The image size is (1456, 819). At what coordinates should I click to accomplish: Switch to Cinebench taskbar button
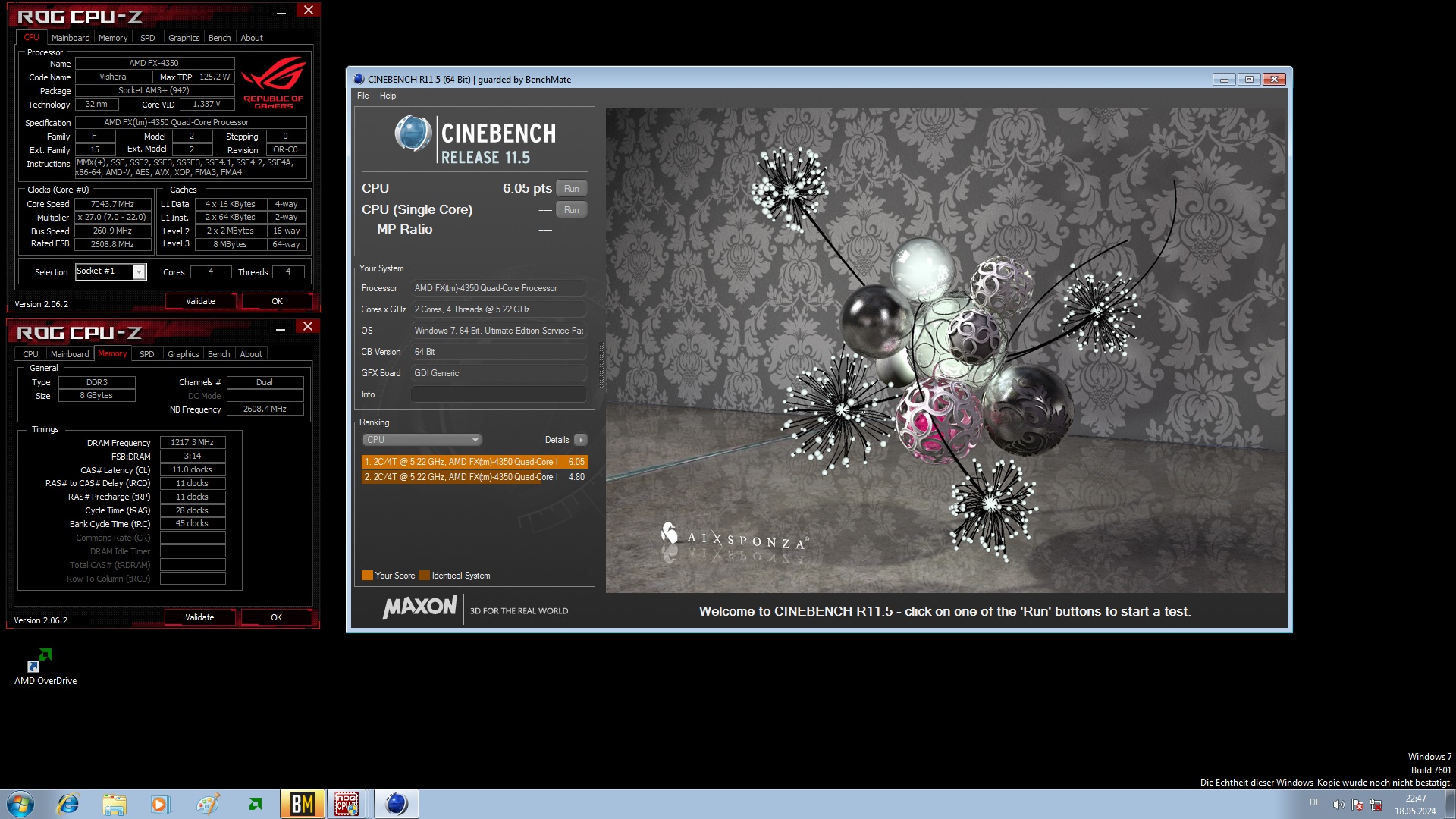coord(397,804)
